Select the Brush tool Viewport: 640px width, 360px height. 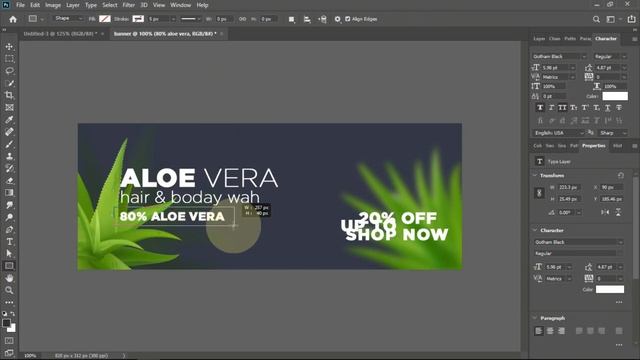tap(9, 144)
